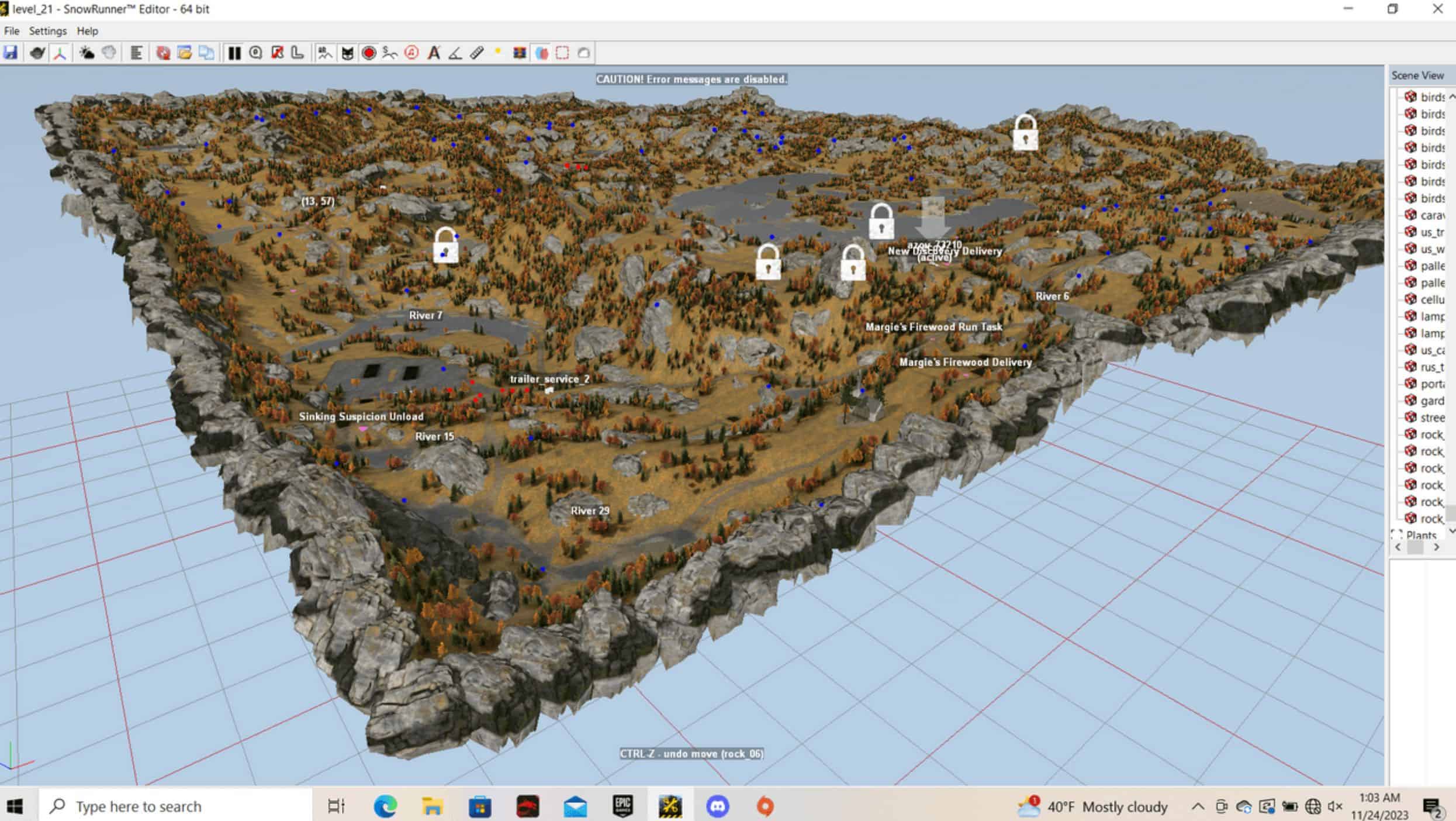
Task: Click the weather sun-and-cloud toolbar icon
Action: click(x=87, y=53)
